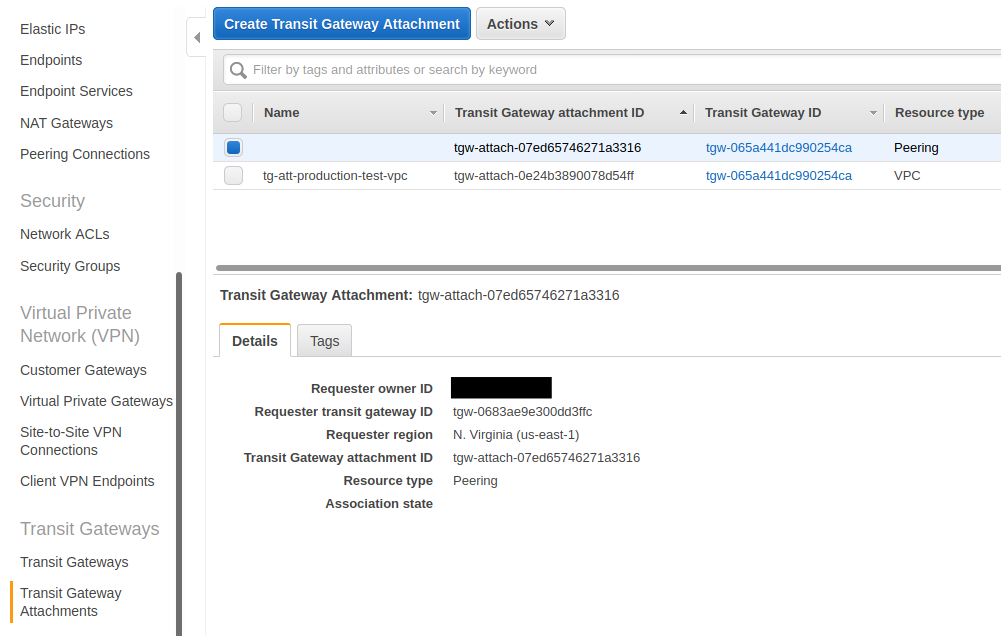Image resolution: width=1001 pixels, height=636 pixels.
Task: Open tgw-065a441dc990254ca link in VPC row
Action: pos(778,176)
